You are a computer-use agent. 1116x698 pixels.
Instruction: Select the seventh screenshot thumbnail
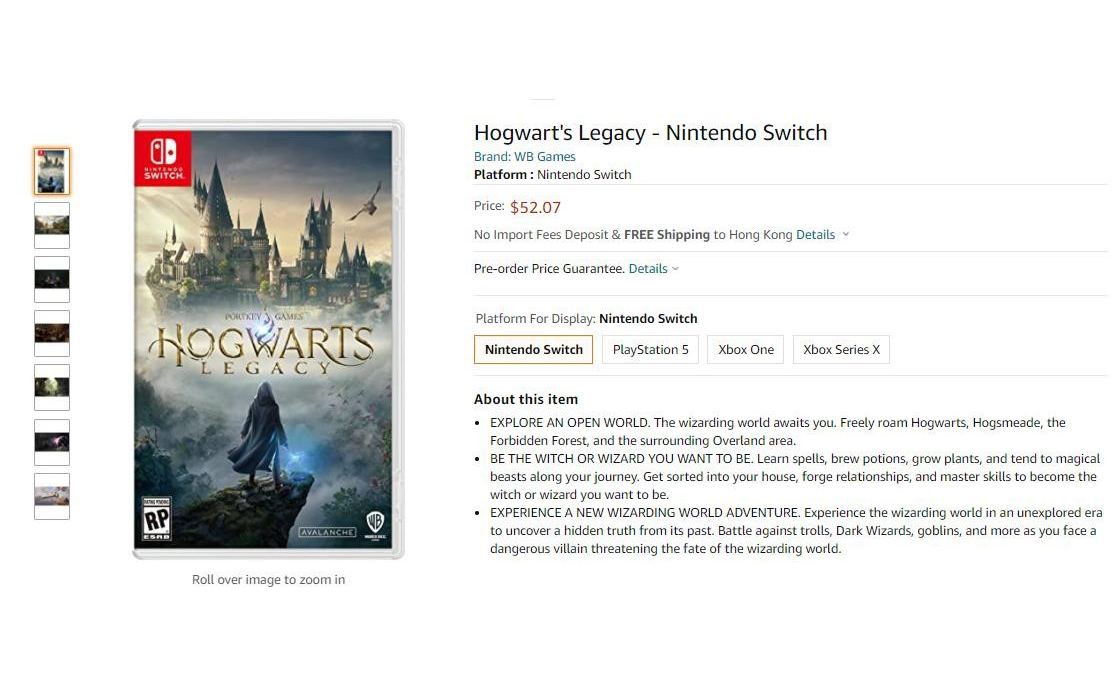pyautogui.click(x=52, y=497)
